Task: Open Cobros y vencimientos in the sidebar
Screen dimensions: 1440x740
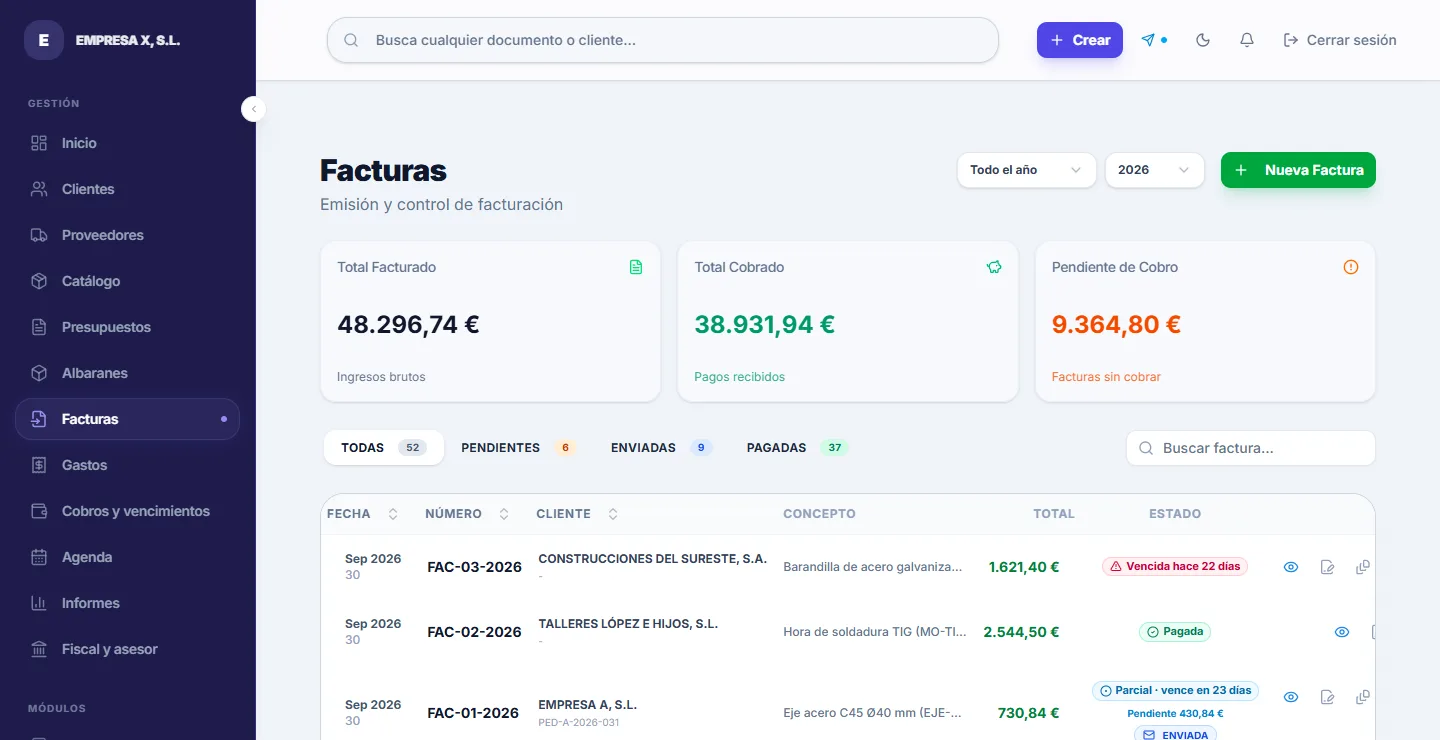Action: coord(127,511)
